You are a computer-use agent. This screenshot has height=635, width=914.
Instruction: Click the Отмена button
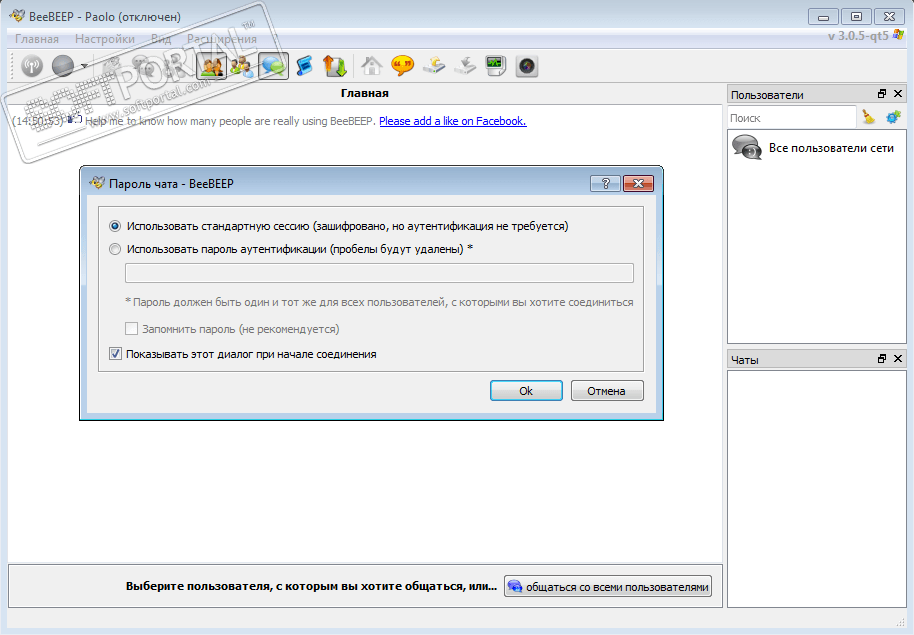[607, 391]
